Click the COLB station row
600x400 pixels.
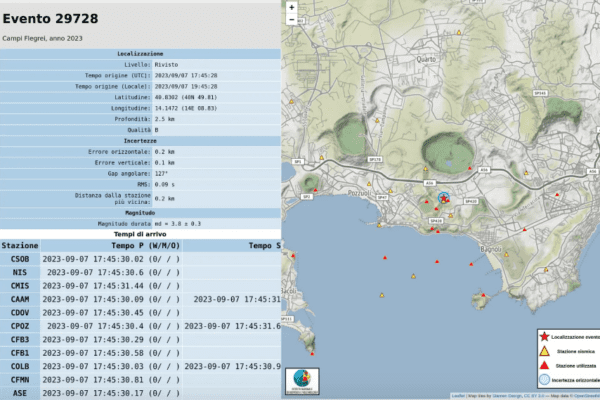[20, 366]
